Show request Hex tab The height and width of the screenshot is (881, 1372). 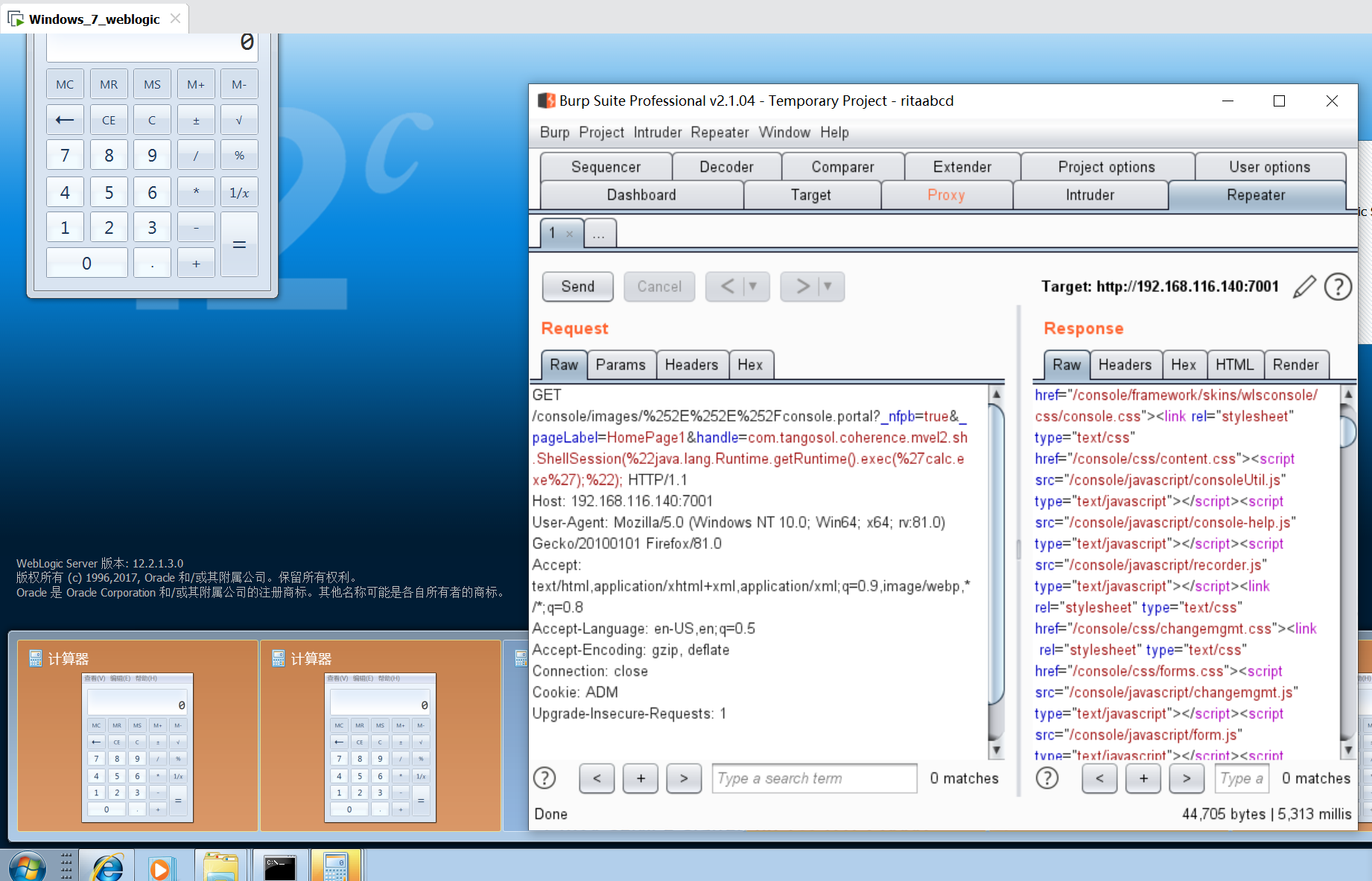750,365
